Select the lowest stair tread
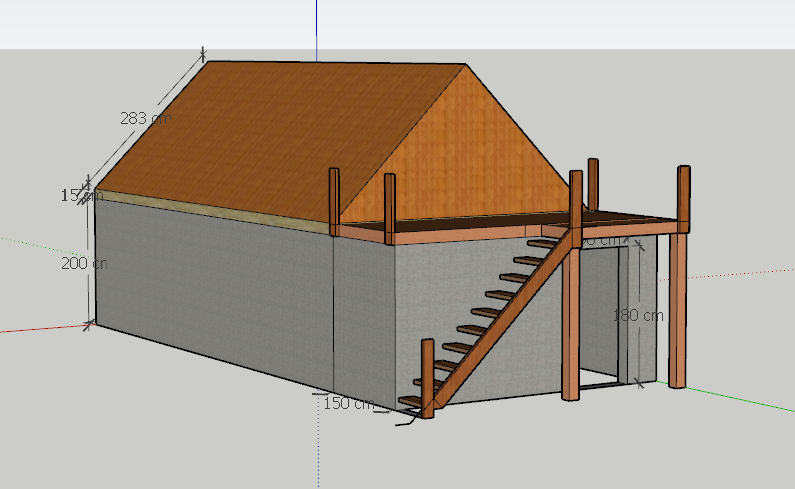Image resolution: width=795 pixels, height=489 pixels. pyautogui.click(x=409, y=402)
